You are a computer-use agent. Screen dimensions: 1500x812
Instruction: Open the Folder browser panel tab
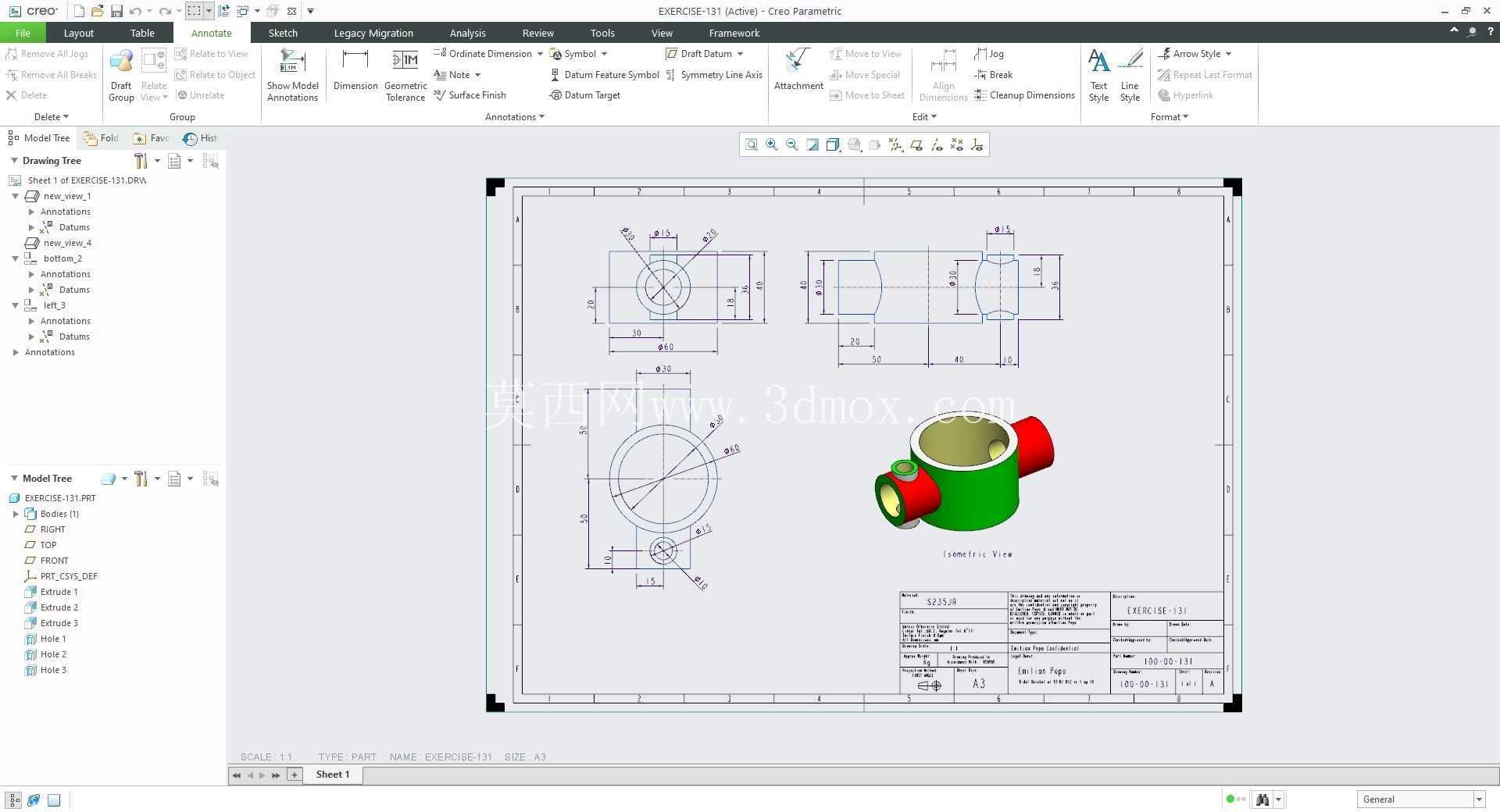pyautogui.click(x=102, y=138)
